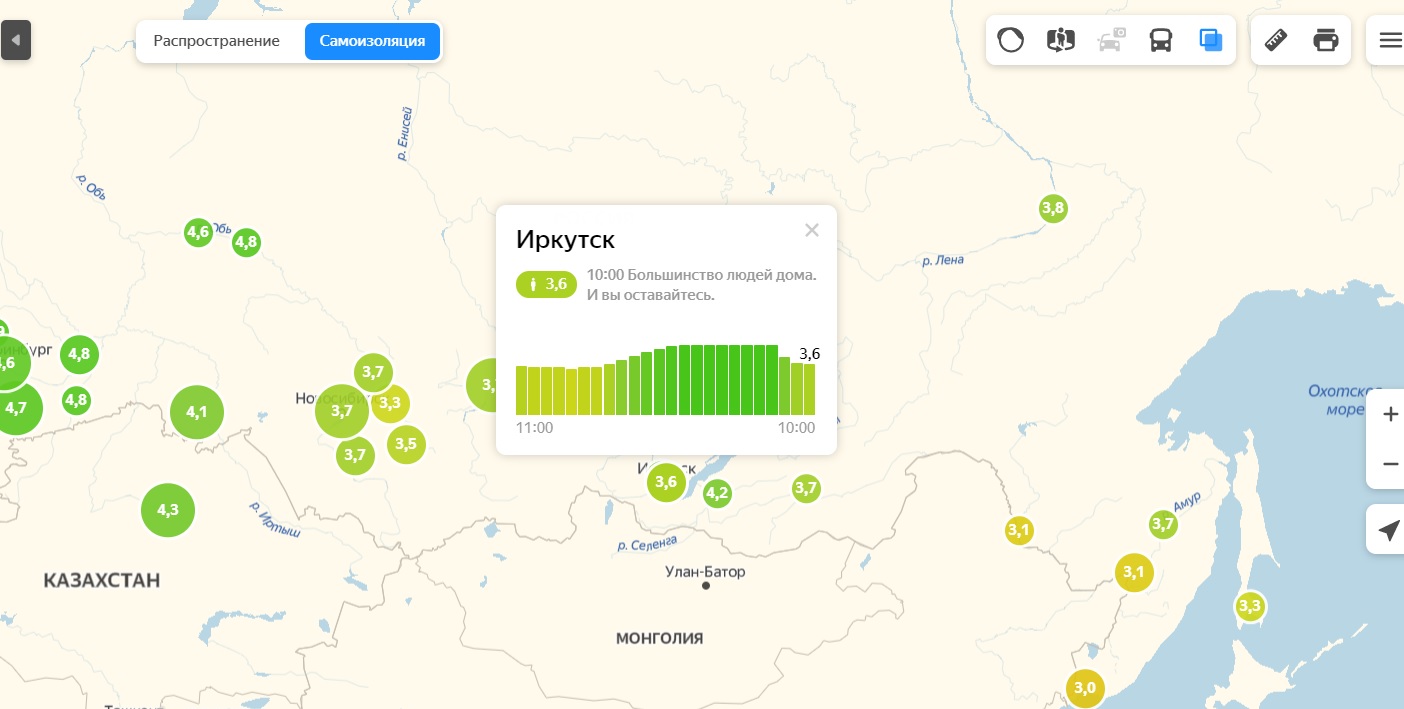This screenshot has height=709, width=1404.
Task: Enable the public transport icon
Action: pos(1160,40)
